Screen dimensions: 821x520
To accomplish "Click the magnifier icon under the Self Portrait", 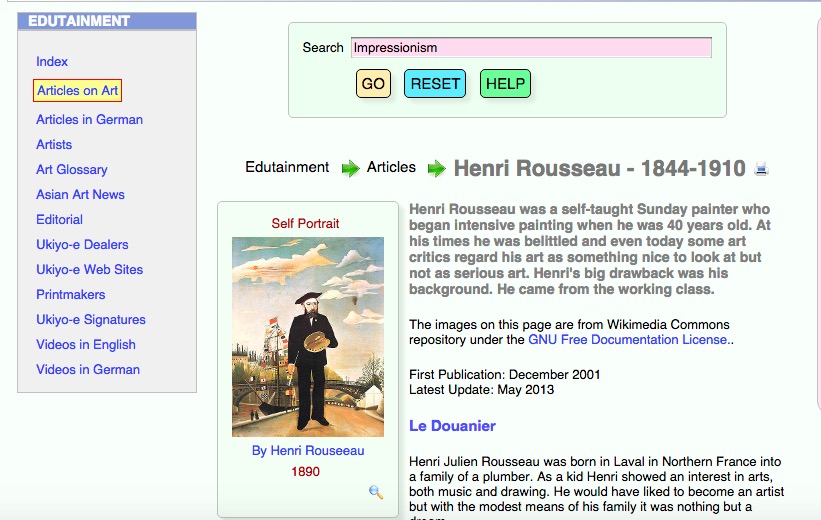I will 375,492.
